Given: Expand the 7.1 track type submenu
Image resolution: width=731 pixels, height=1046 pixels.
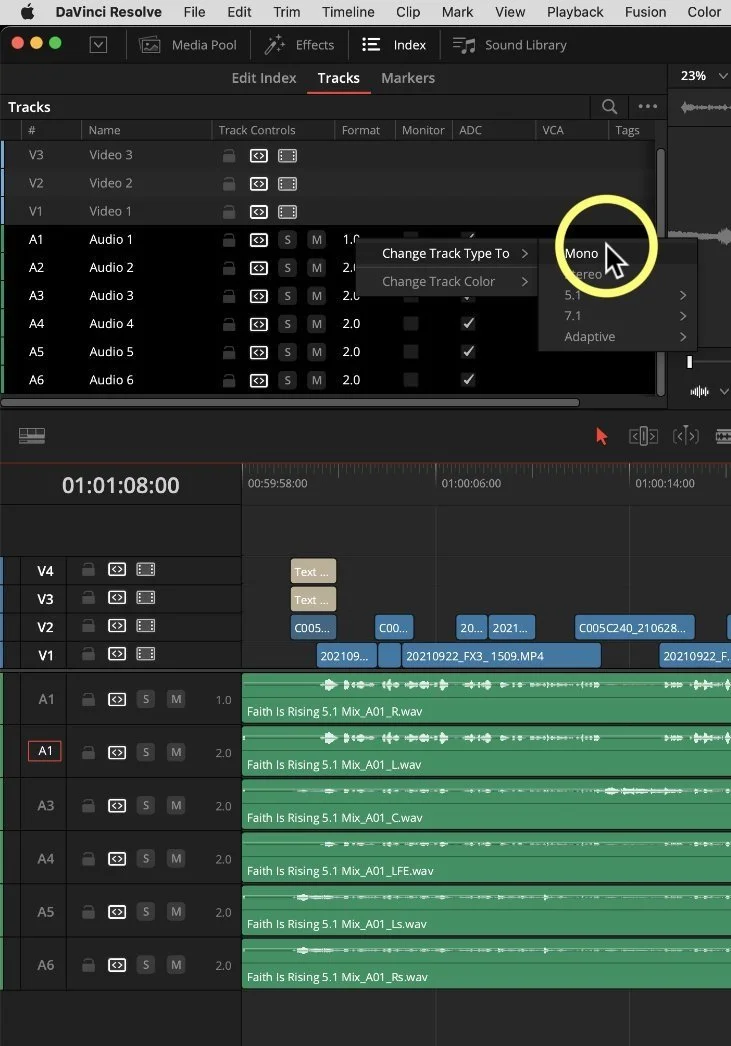Looking at the screenshot, I should pos(618,316).
